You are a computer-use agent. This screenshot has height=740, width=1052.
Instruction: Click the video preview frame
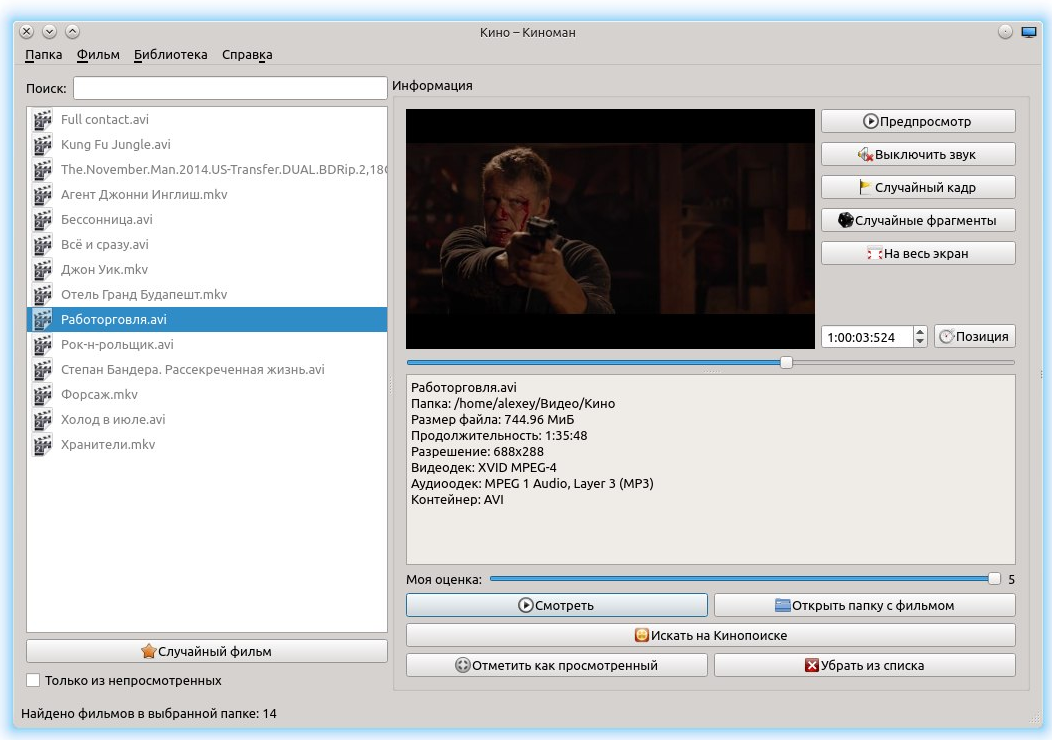(x=610, y=229)
